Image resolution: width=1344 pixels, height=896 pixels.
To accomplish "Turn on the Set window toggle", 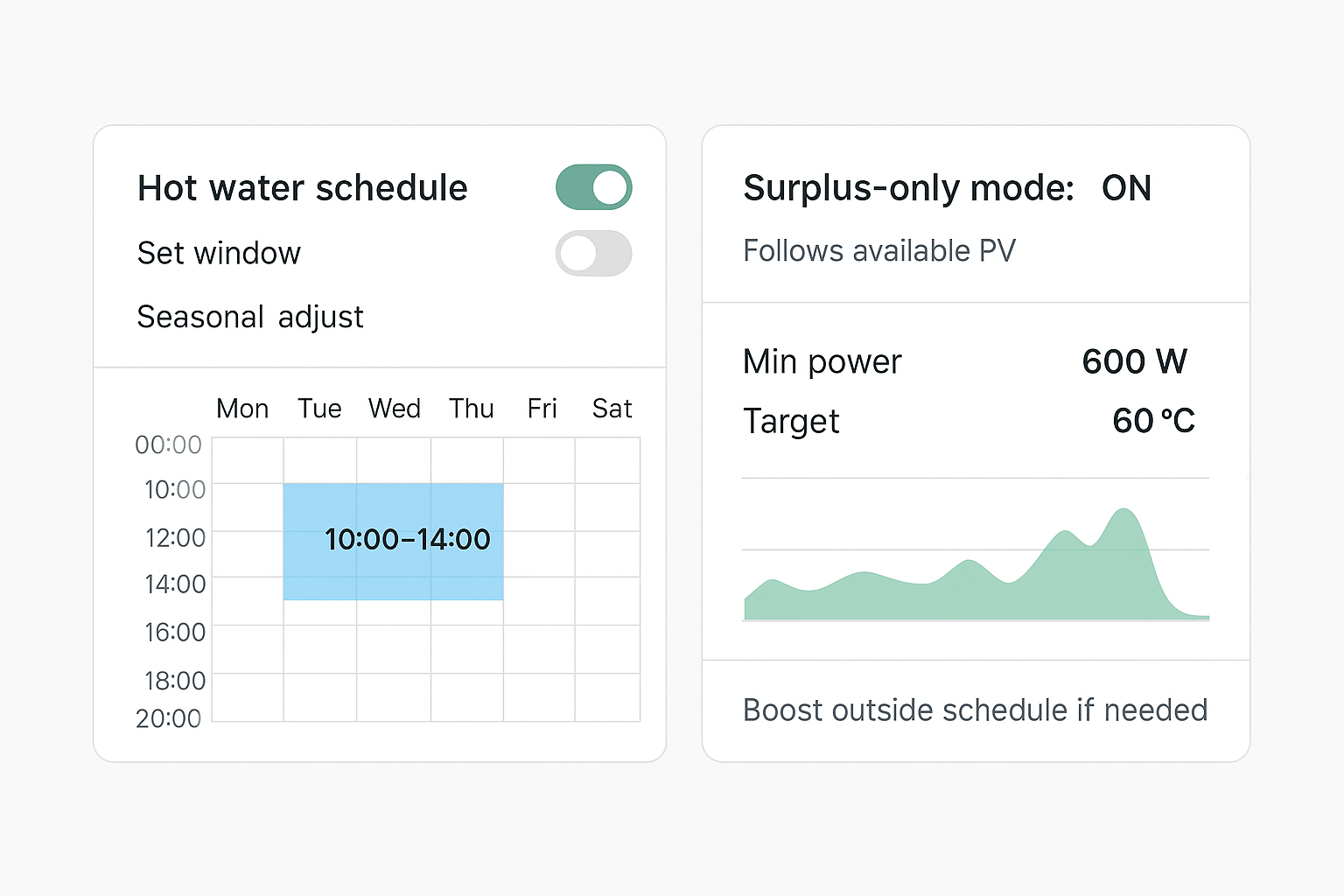I will [593, 253].
